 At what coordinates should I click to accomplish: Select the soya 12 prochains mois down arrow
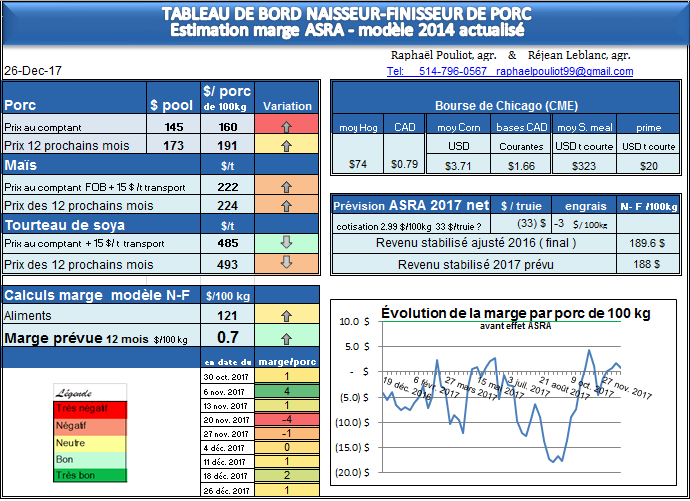(x=287, y=264)
